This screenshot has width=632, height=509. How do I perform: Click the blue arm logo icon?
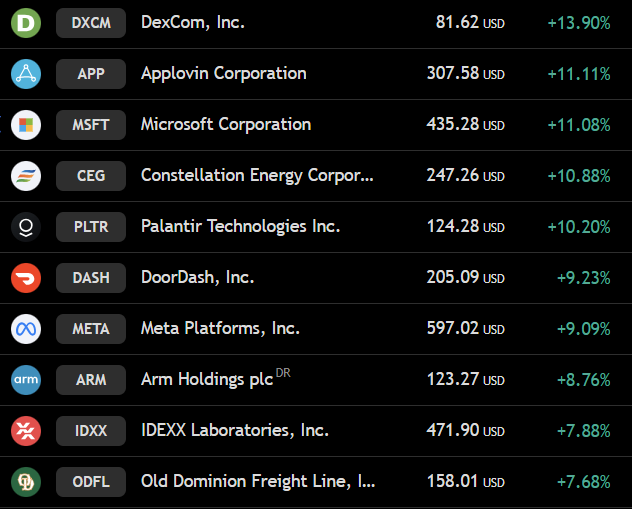26,380
